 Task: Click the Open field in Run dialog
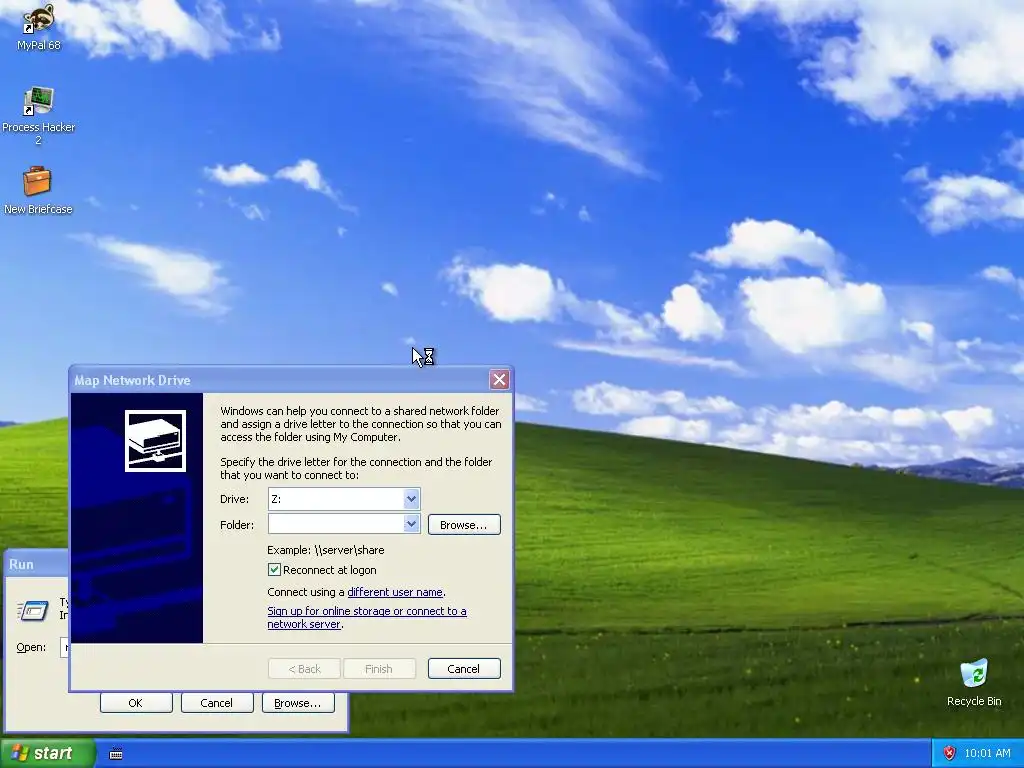click(64, 647)
